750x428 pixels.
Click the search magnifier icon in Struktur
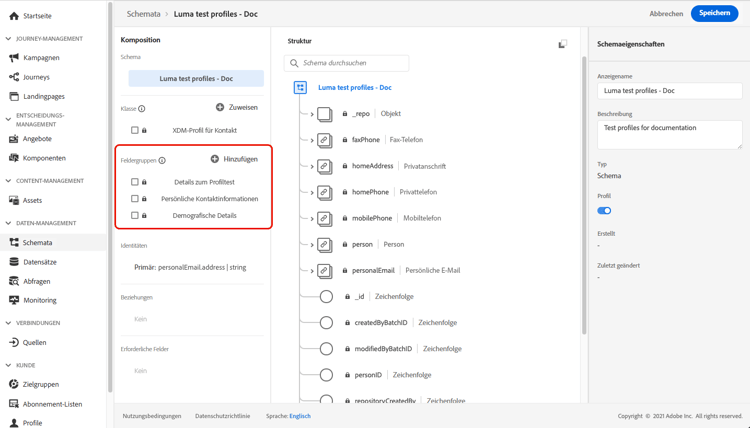[x=294, y=63]
